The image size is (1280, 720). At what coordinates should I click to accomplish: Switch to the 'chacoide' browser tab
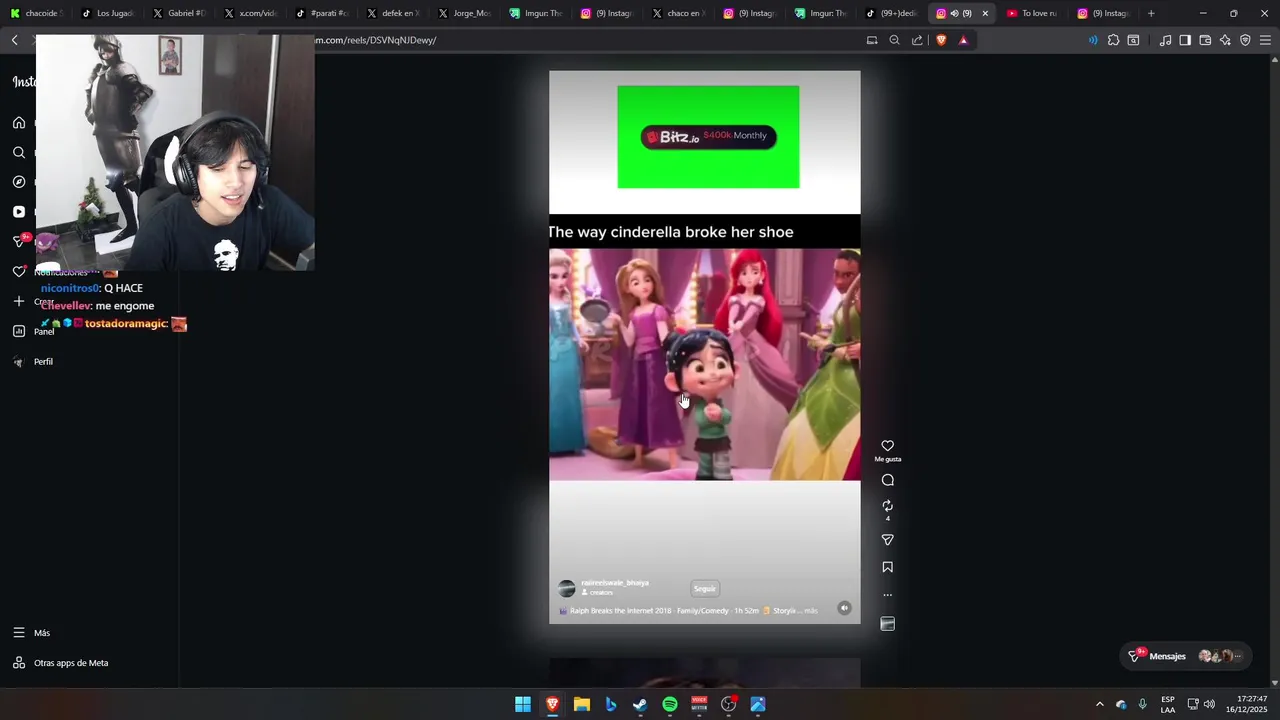[36, 13]
